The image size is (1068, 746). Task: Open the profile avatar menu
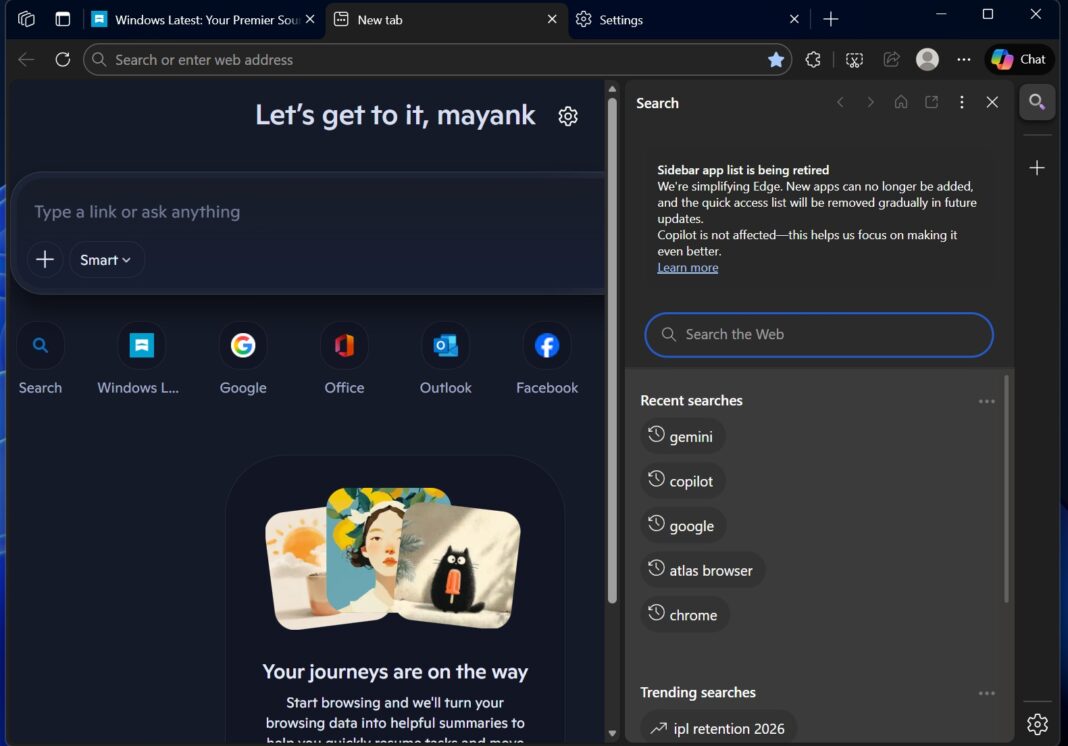pos(927,59)
